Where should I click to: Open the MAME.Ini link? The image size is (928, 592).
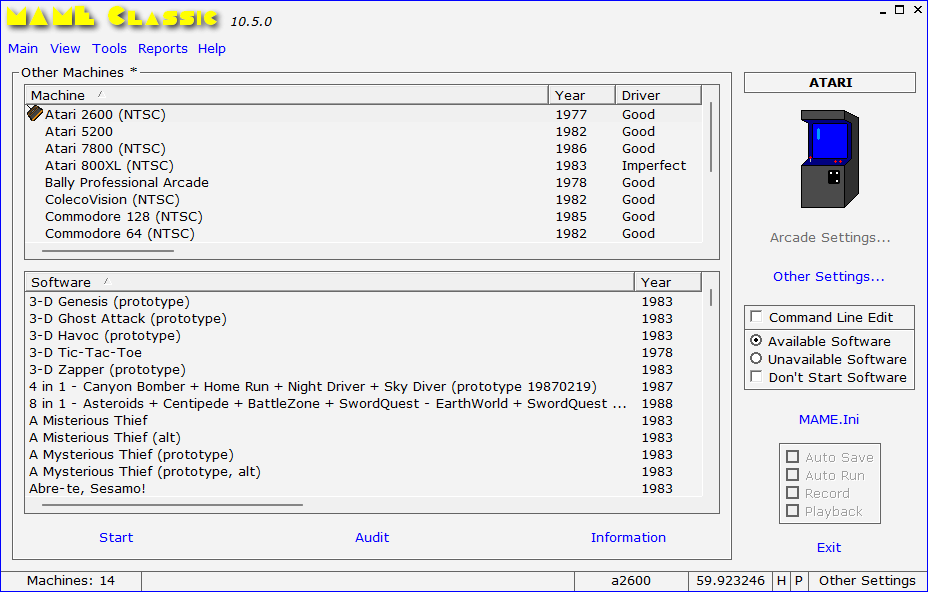pyautogui.click(x=828, y=419)
